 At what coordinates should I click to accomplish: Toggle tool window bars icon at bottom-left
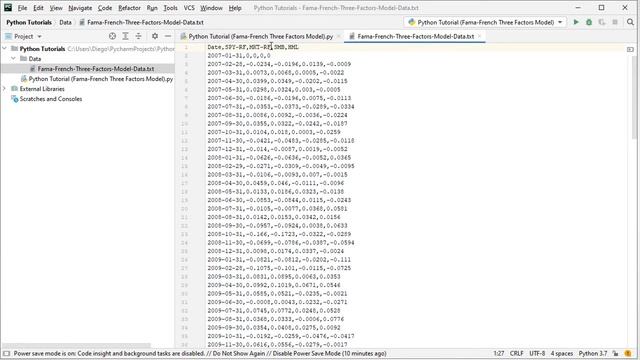click(x=6, y=353)
